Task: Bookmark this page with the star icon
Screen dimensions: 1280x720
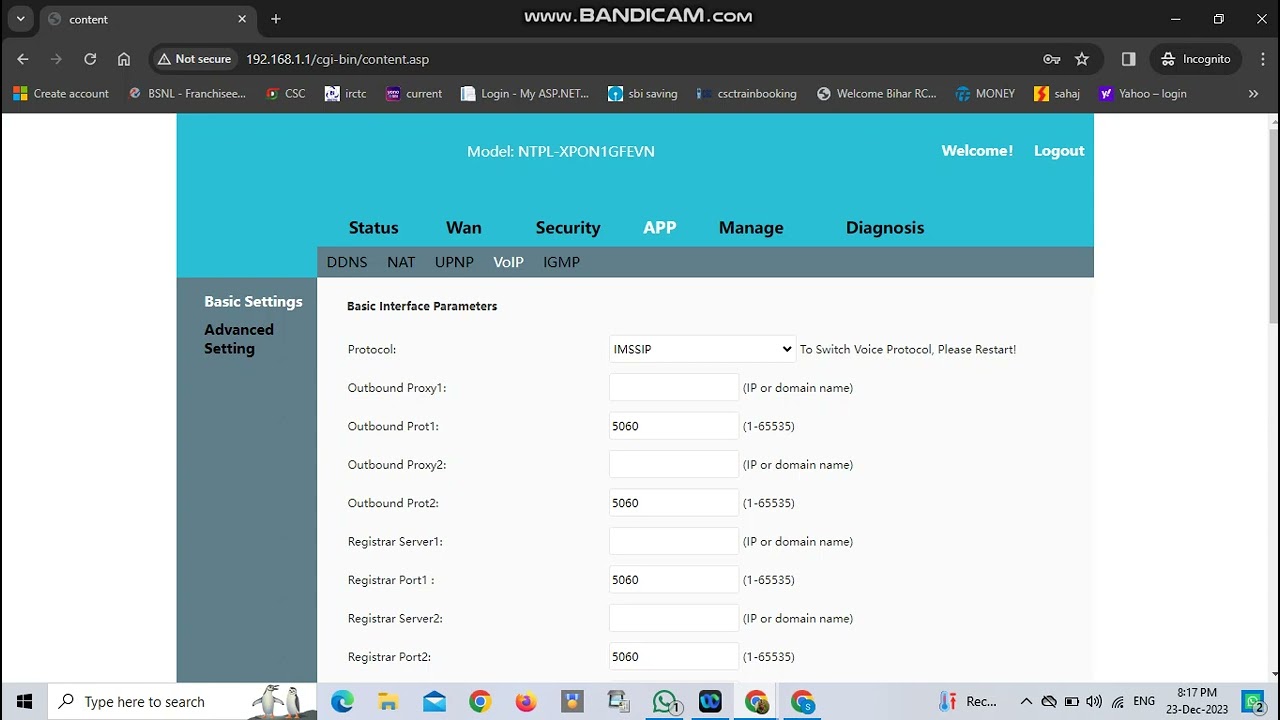Action: pyautogui.click(x=1082, y=59)
